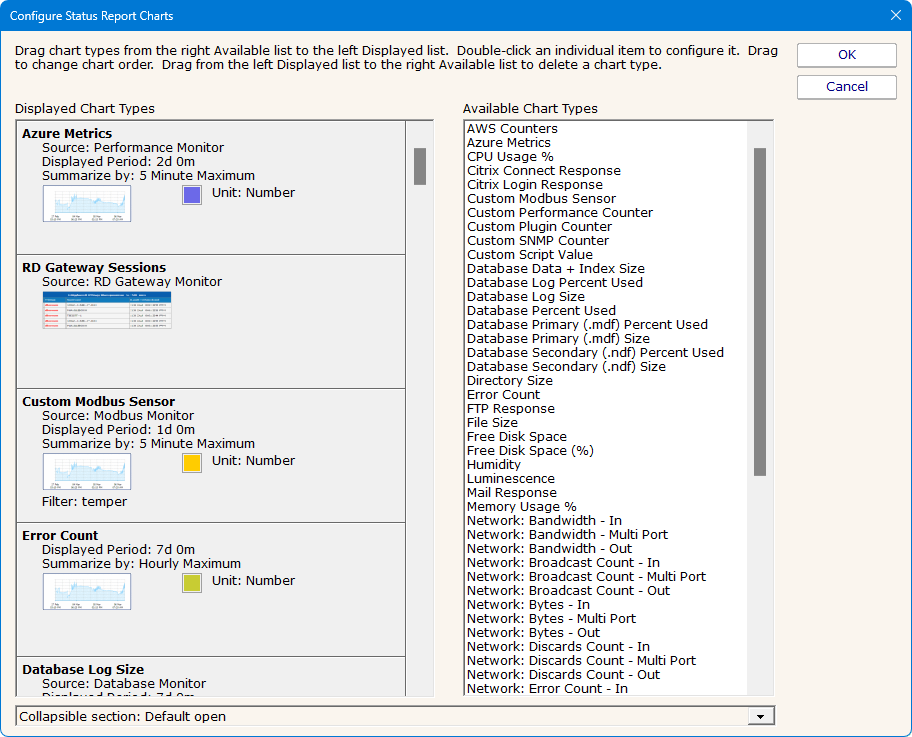Image resolution: width=912 pixels, height=737 pixels.
Task: Pick Network: Bandwidth - Multi Port item
Action: tap(567, 535)
